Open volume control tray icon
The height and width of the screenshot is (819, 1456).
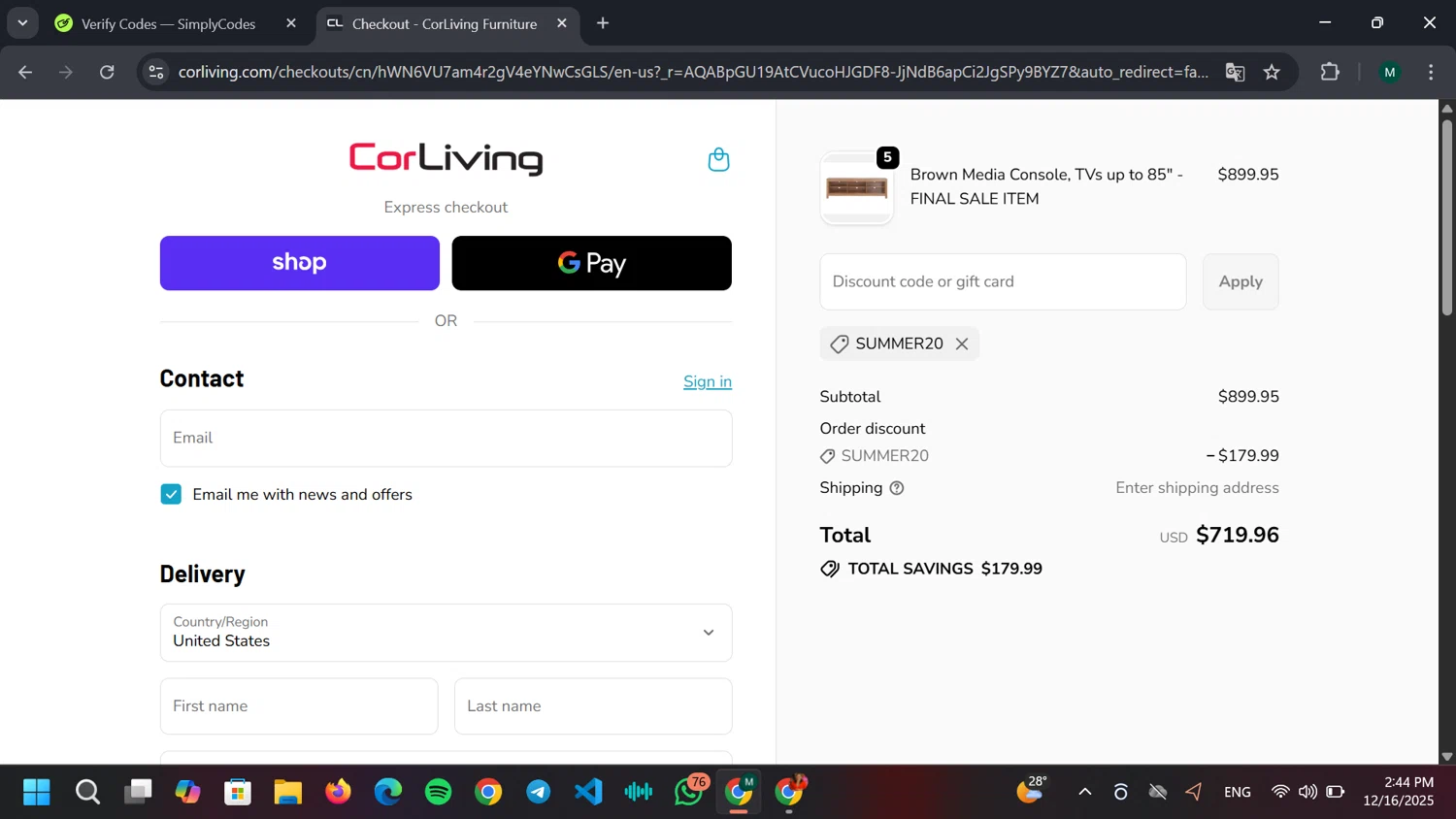[x=1307, y=792]
